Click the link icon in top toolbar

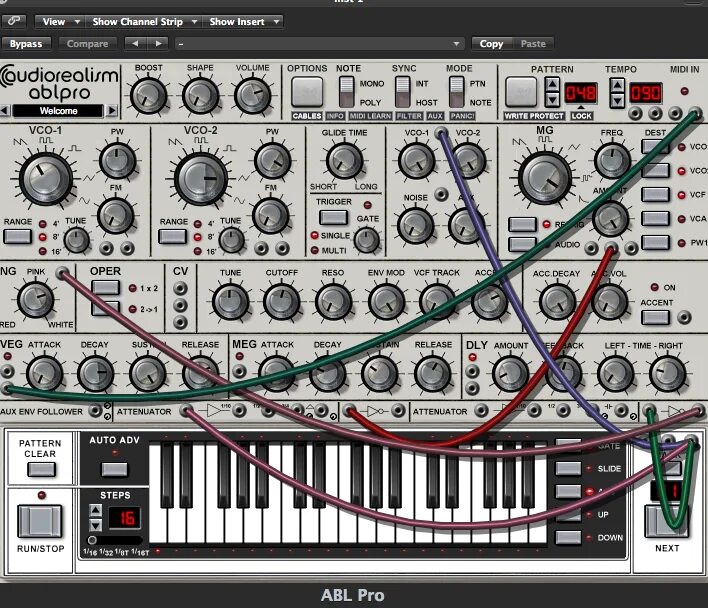(x=14, y=21)
